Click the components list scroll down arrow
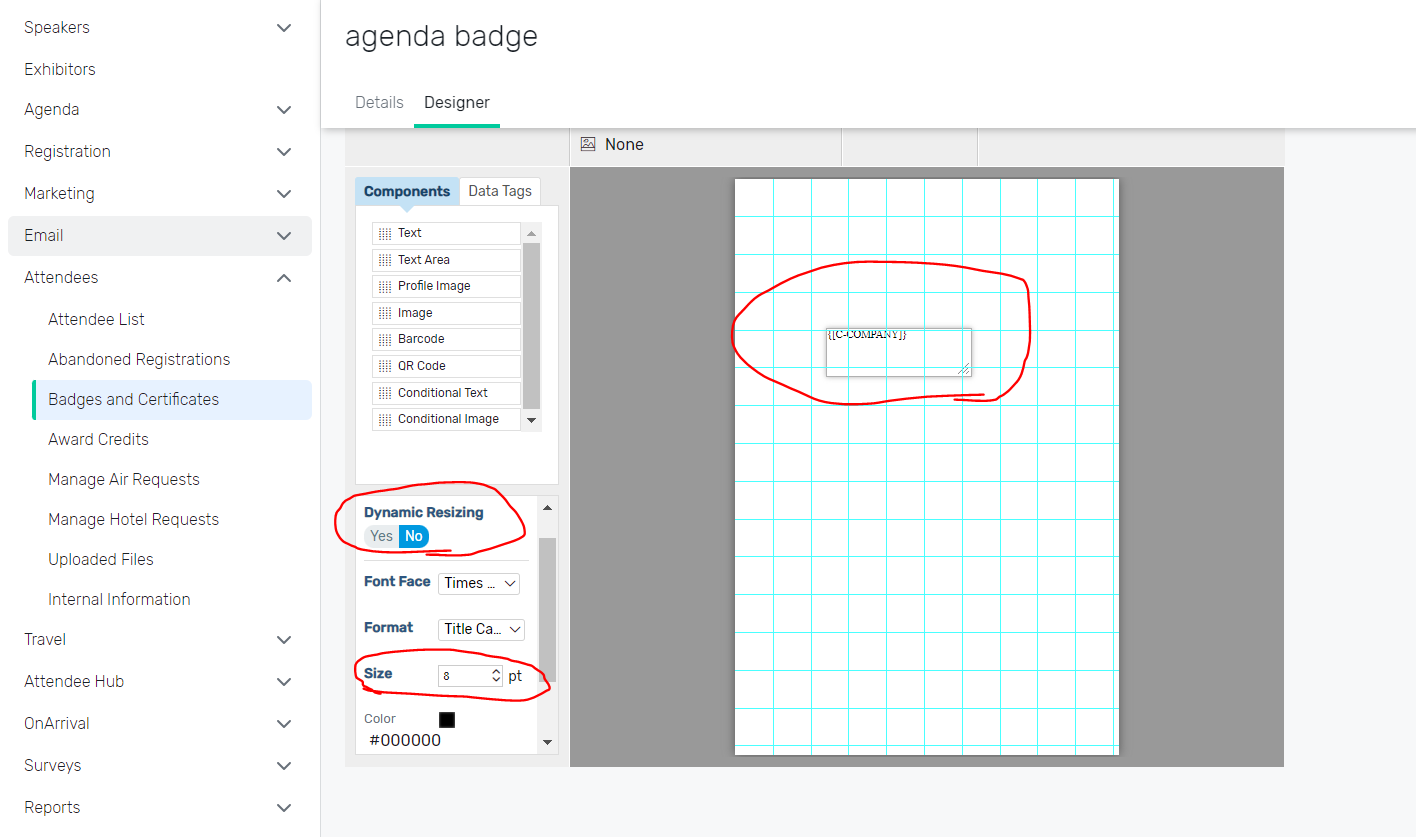 click(x=532, y=421)
